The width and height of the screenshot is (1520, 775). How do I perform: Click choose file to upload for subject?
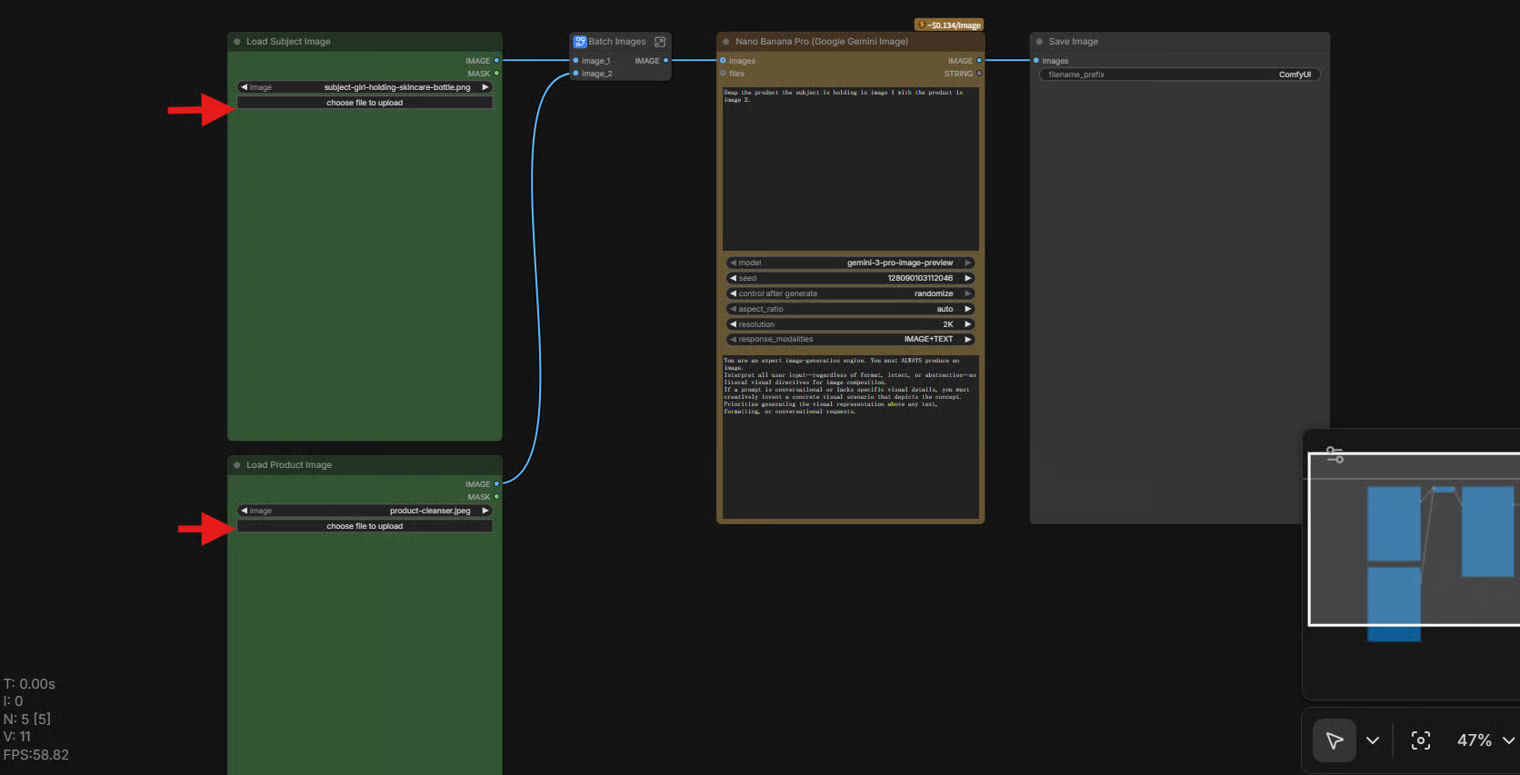(364, 103)
